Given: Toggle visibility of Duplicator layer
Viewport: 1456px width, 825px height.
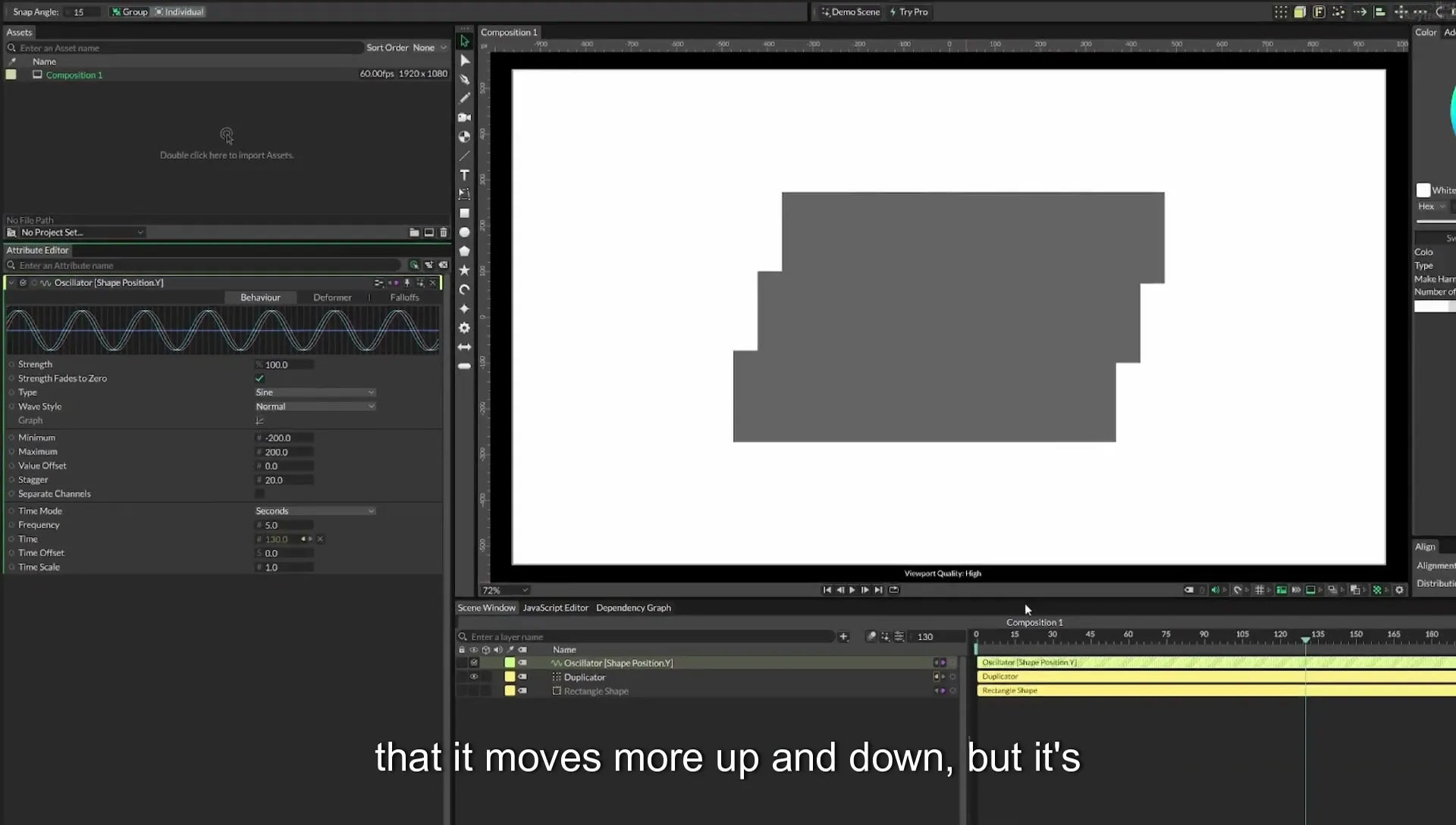Looking at the screenshot, I should click(x=474, y=677).
